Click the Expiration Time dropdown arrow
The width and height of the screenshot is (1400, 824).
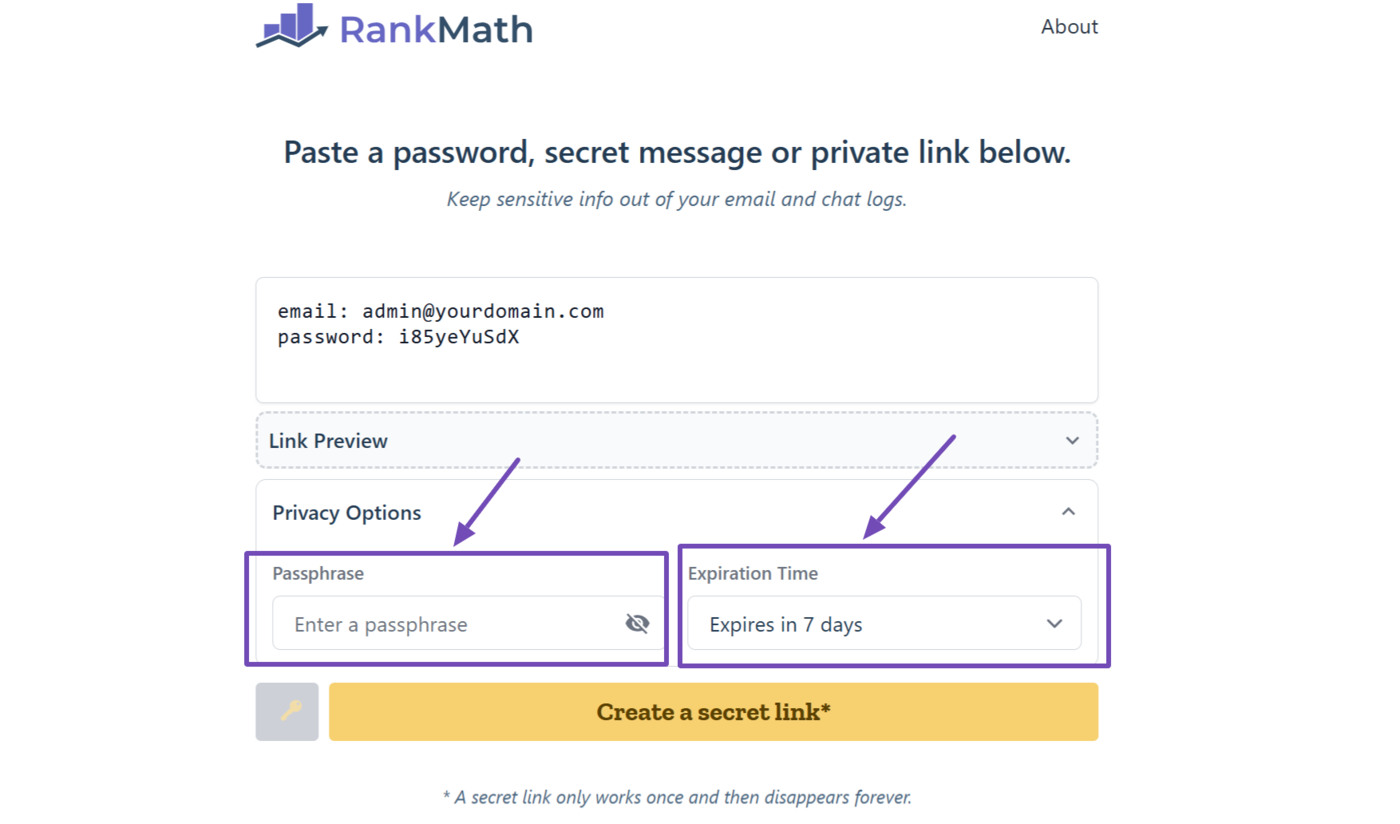click(1054, 624)
